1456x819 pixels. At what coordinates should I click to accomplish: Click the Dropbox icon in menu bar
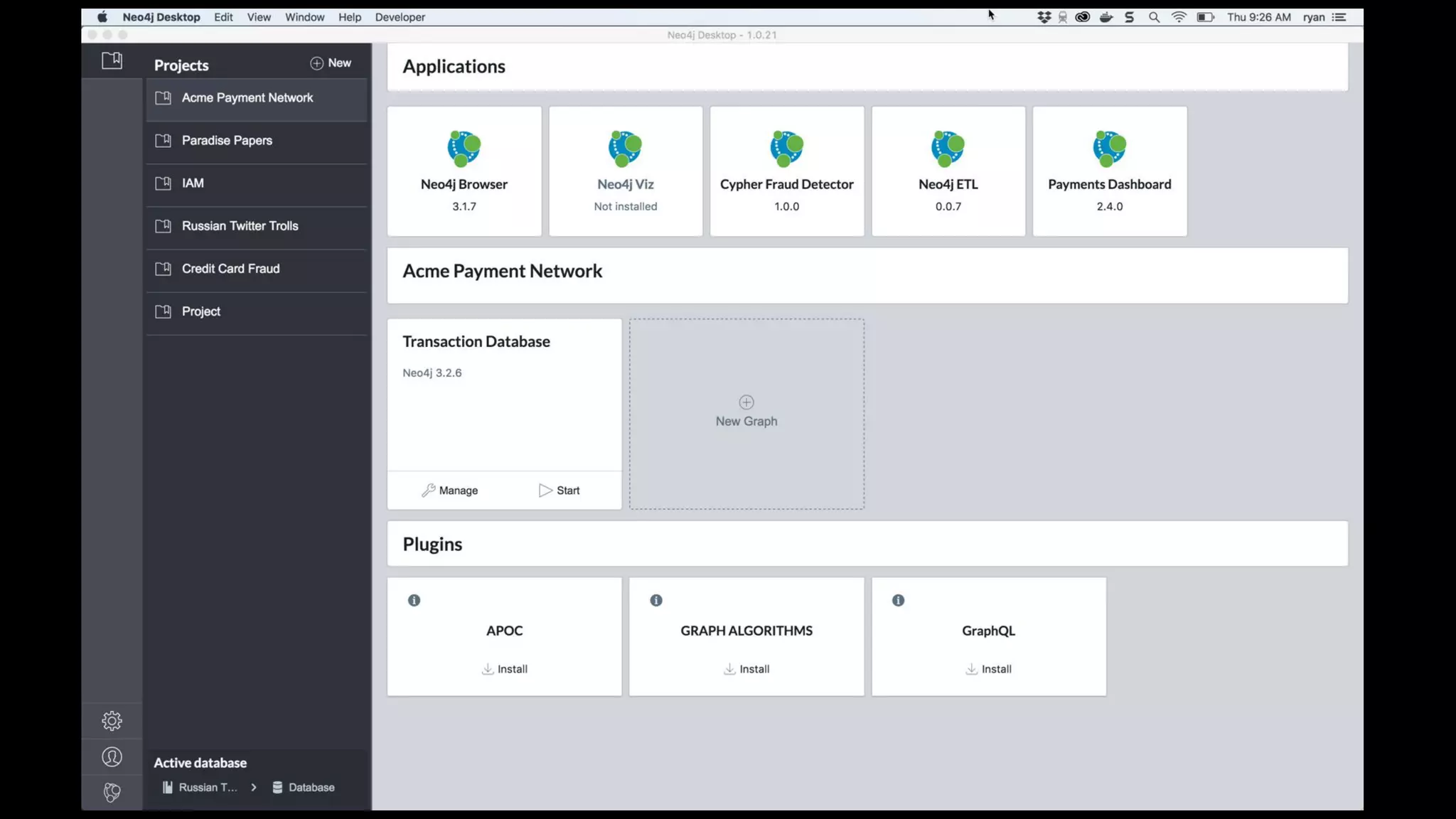(x=1044, y=17)
